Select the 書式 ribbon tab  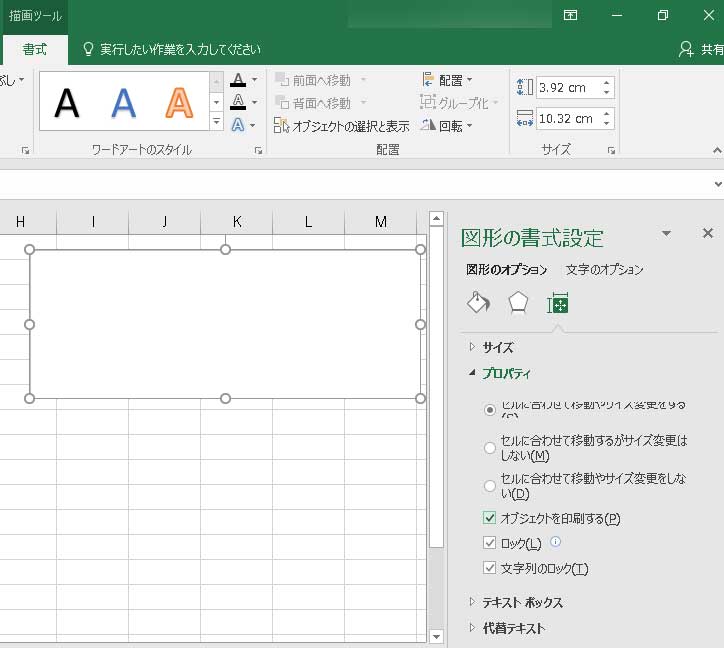click(35, 49)
